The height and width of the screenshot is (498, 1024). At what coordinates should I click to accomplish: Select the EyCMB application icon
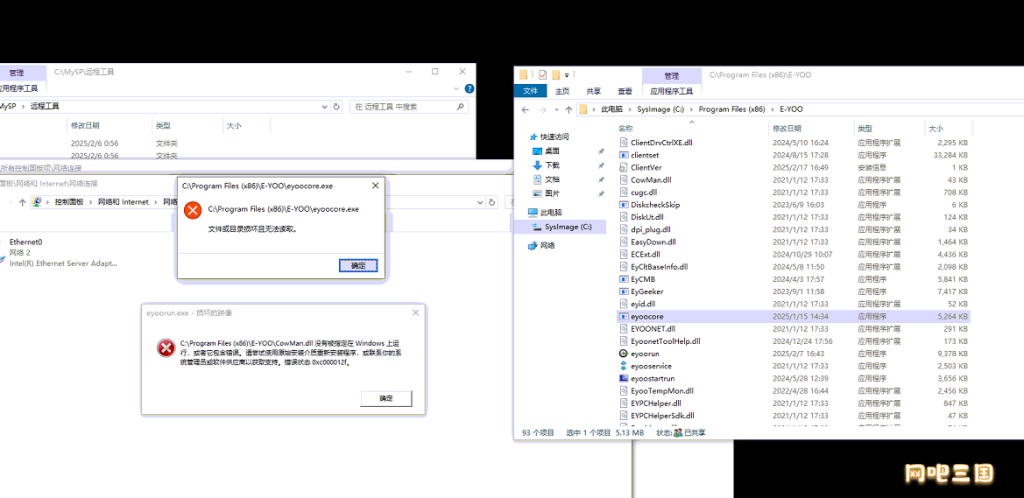coord(623,279)
